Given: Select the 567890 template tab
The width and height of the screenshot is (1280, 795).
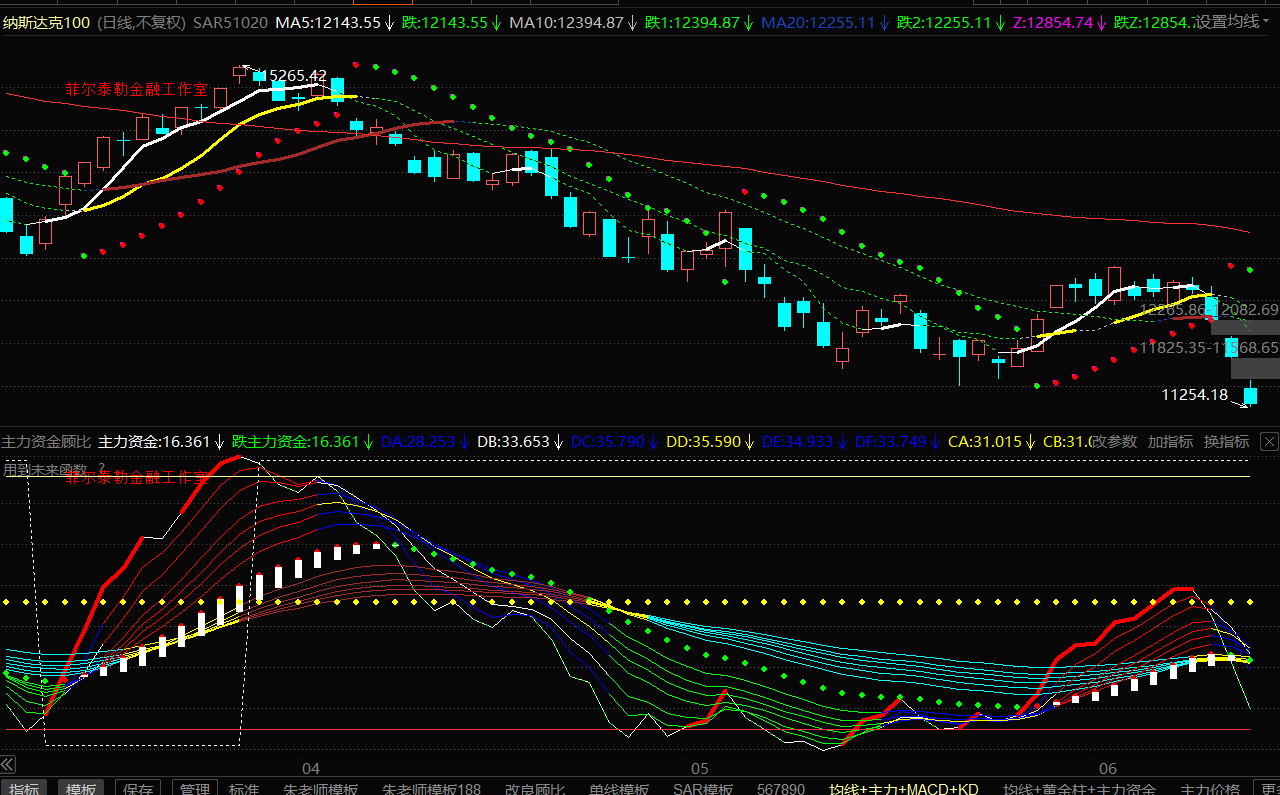Looking at the screenshot, I should pos(781,788).
